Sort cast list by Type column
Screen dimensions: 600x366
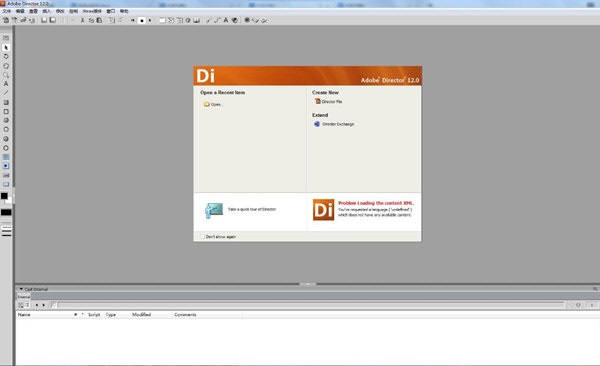click(x=111, y=315)
